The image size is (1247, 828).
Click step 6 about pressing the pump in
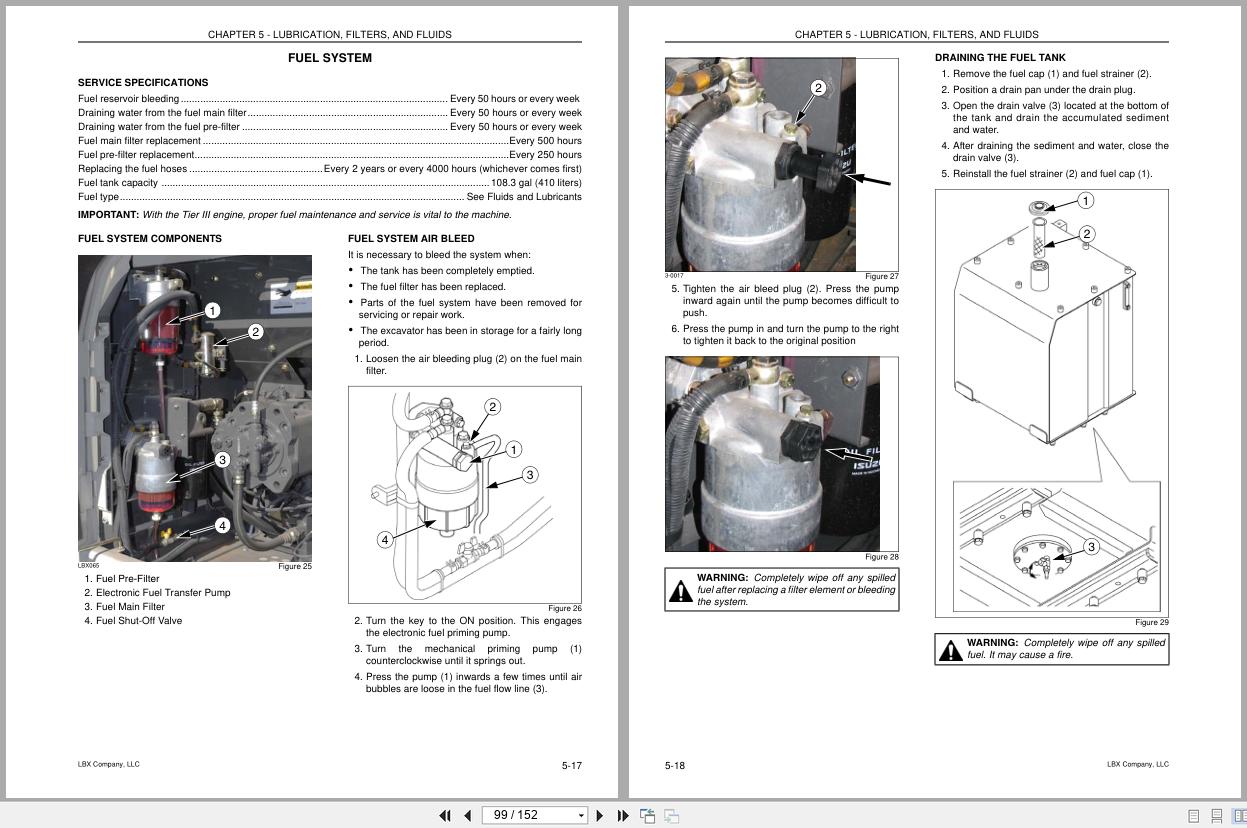tap(785, 335)
